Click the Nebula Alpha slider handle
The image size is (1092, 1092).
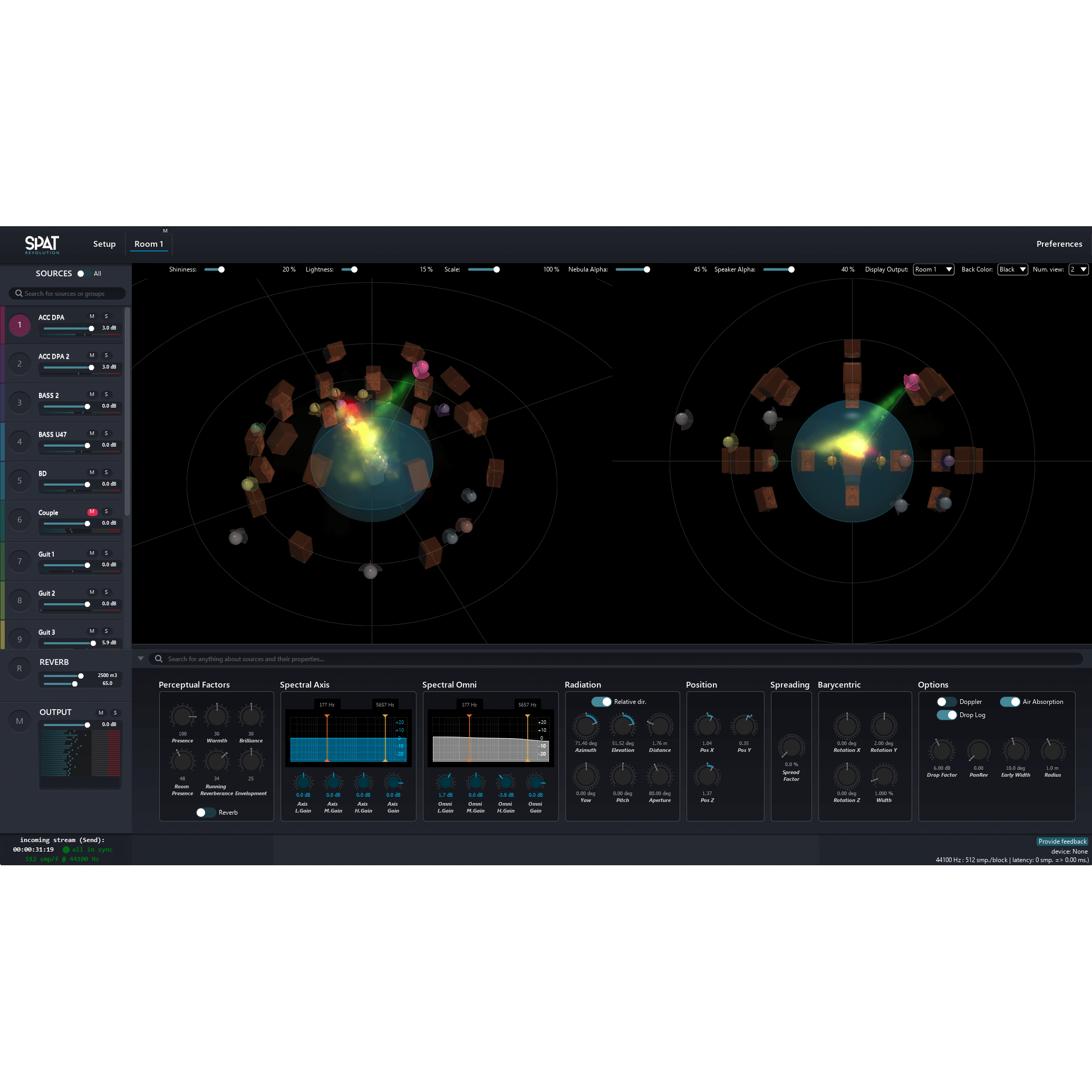coord(646,269)
